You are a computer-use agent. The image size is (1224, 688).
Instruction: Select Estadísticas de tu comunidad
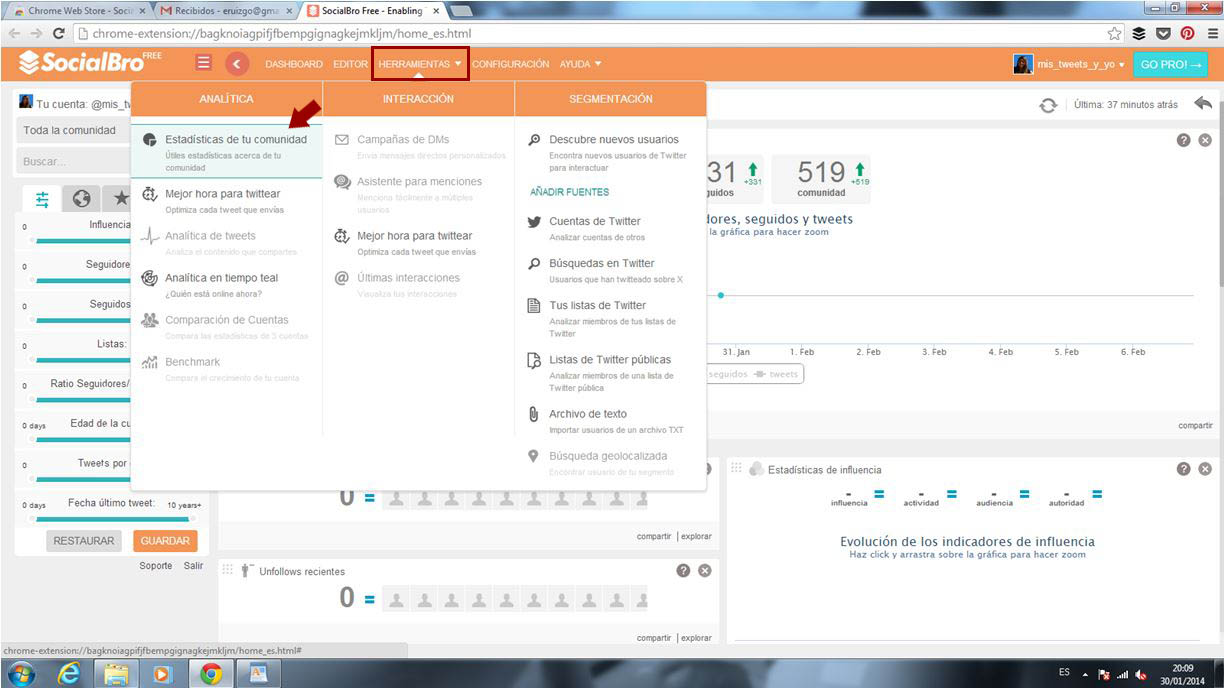pos(235,140)
